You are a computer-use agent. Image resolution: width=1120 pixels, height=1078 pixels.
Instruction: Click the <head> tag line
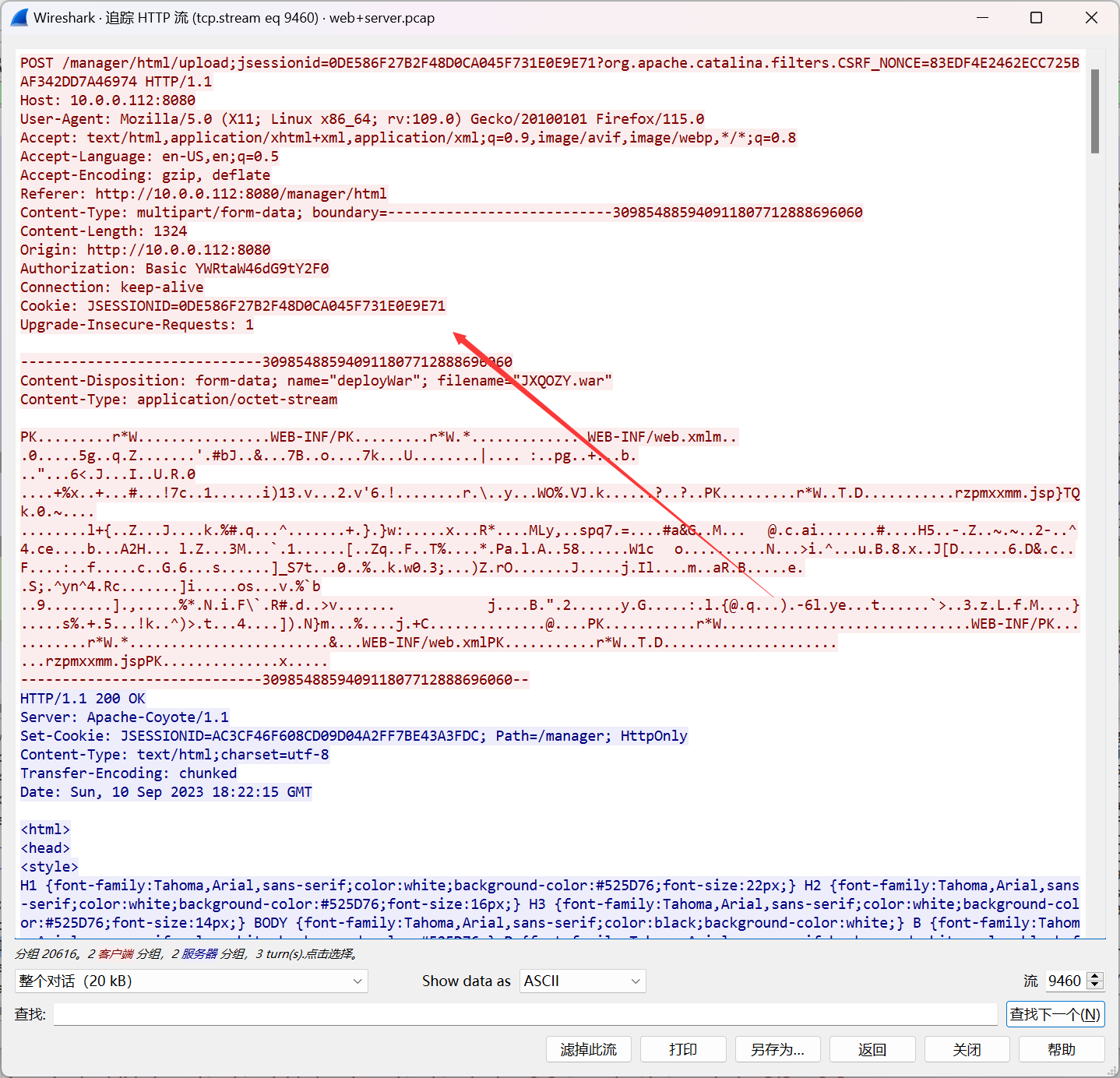click(45, 848)
